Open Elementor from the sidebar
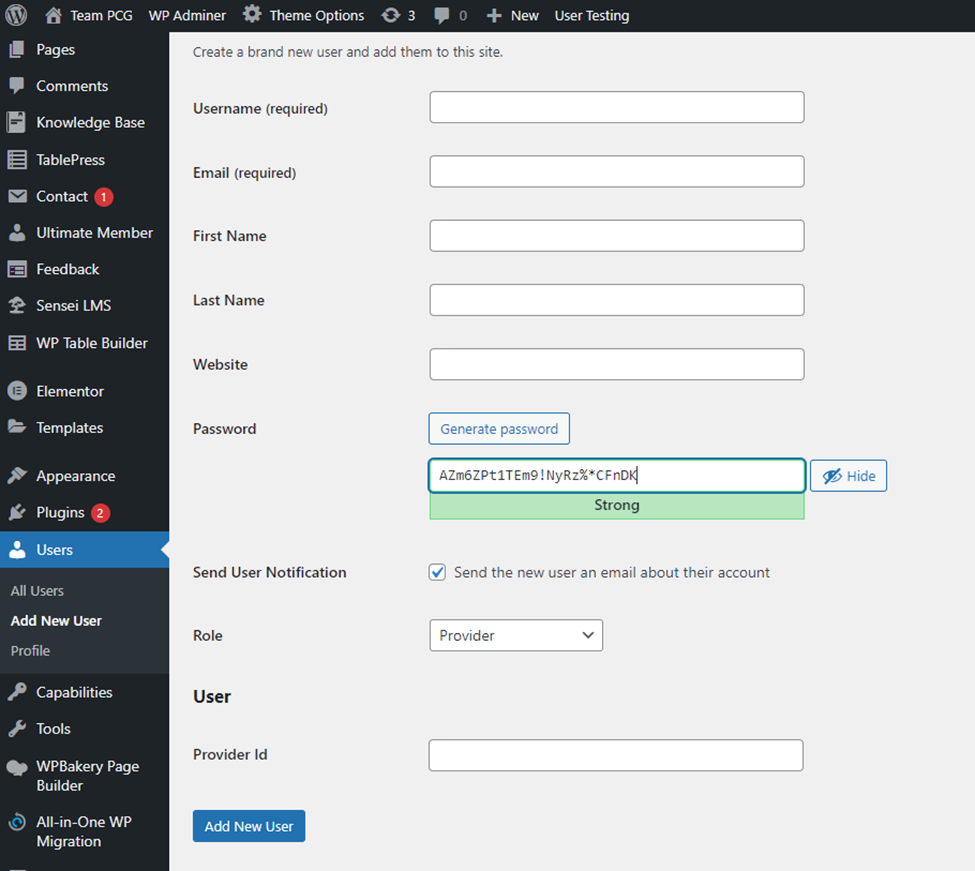This screenshot has width=975, height=871. pos(69,391)
